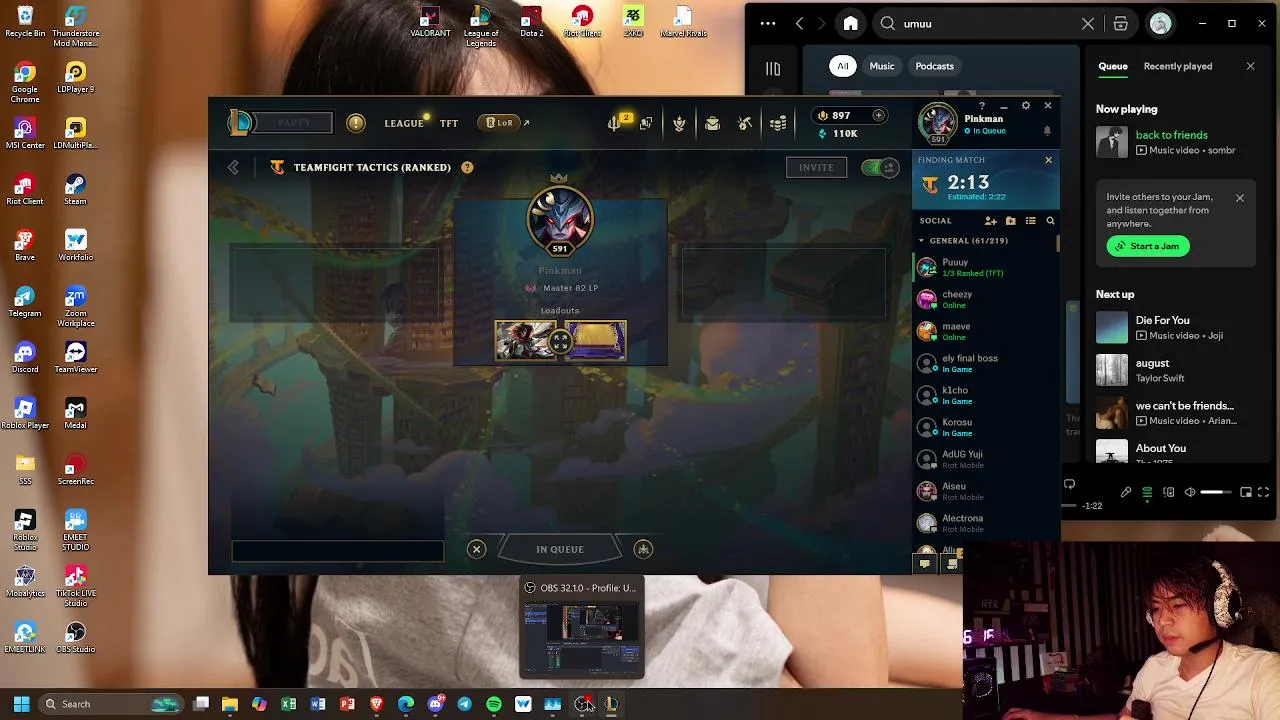Open Discord from the taskbar

coord(435,704)
